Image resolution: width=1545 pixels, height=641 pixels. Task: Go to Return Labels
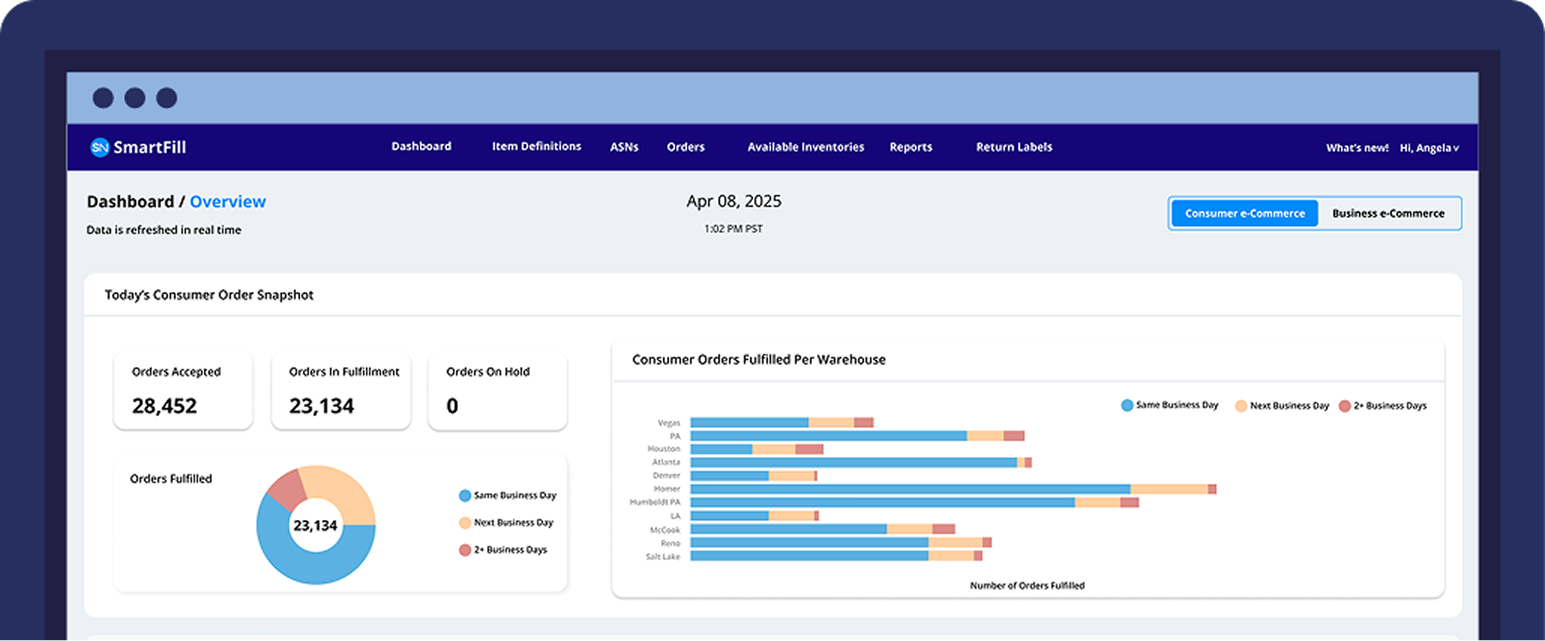[1014, 147]
